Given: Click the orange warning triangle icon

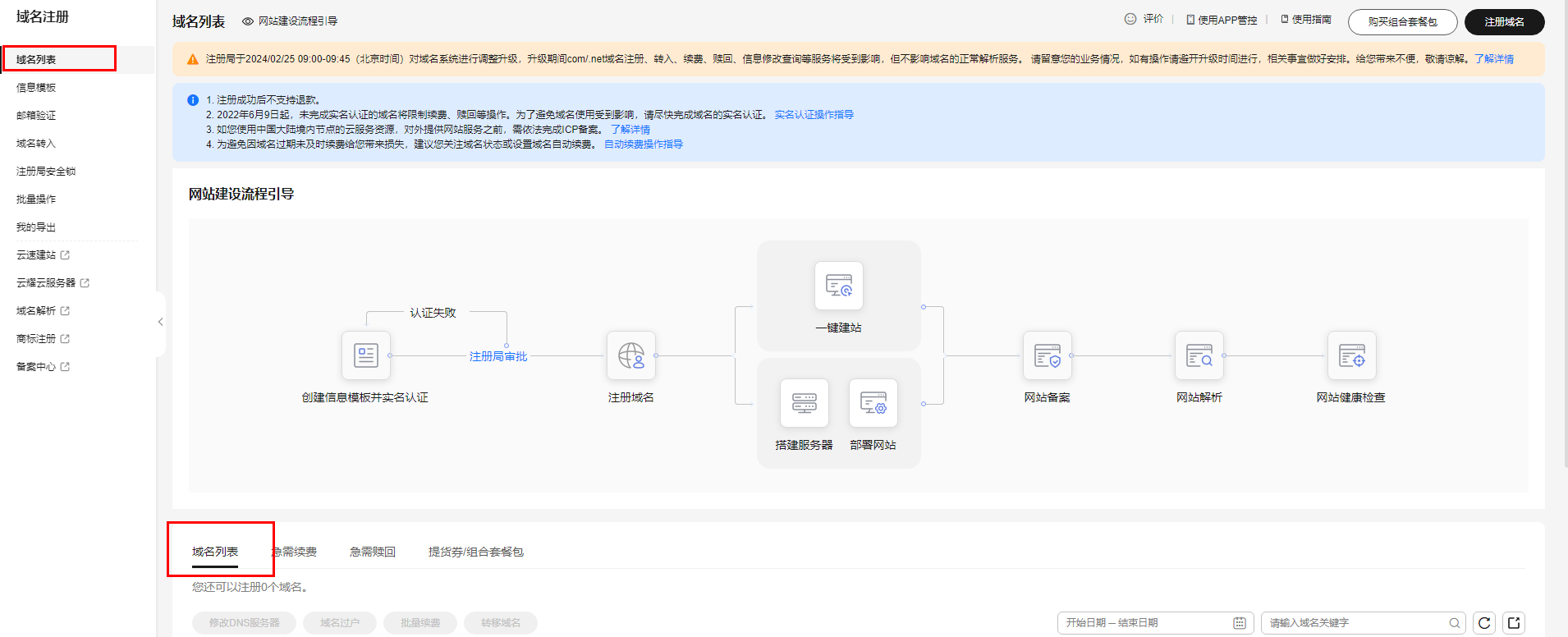Looking at the screenshot, I should 193,59.
